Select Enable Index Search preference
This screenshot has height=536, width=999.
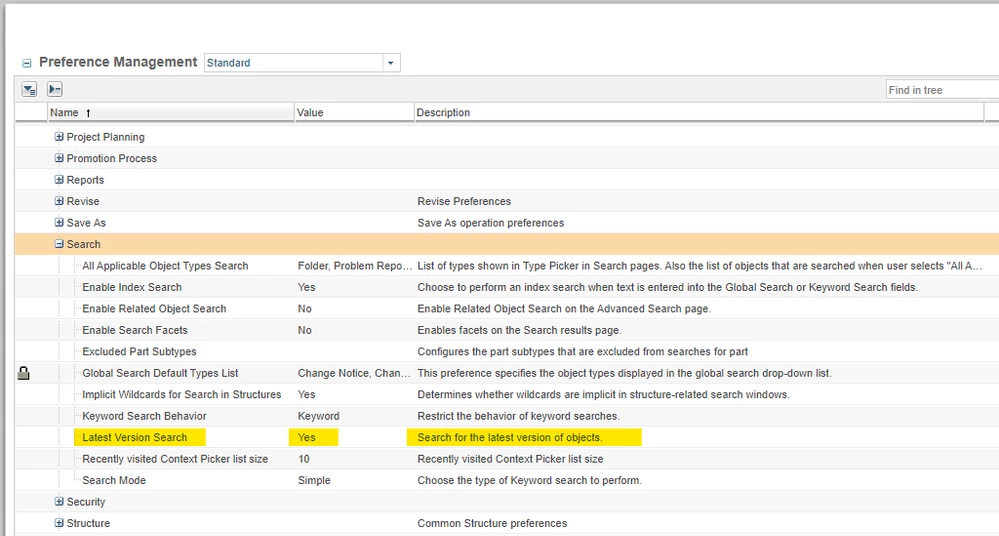132,287
